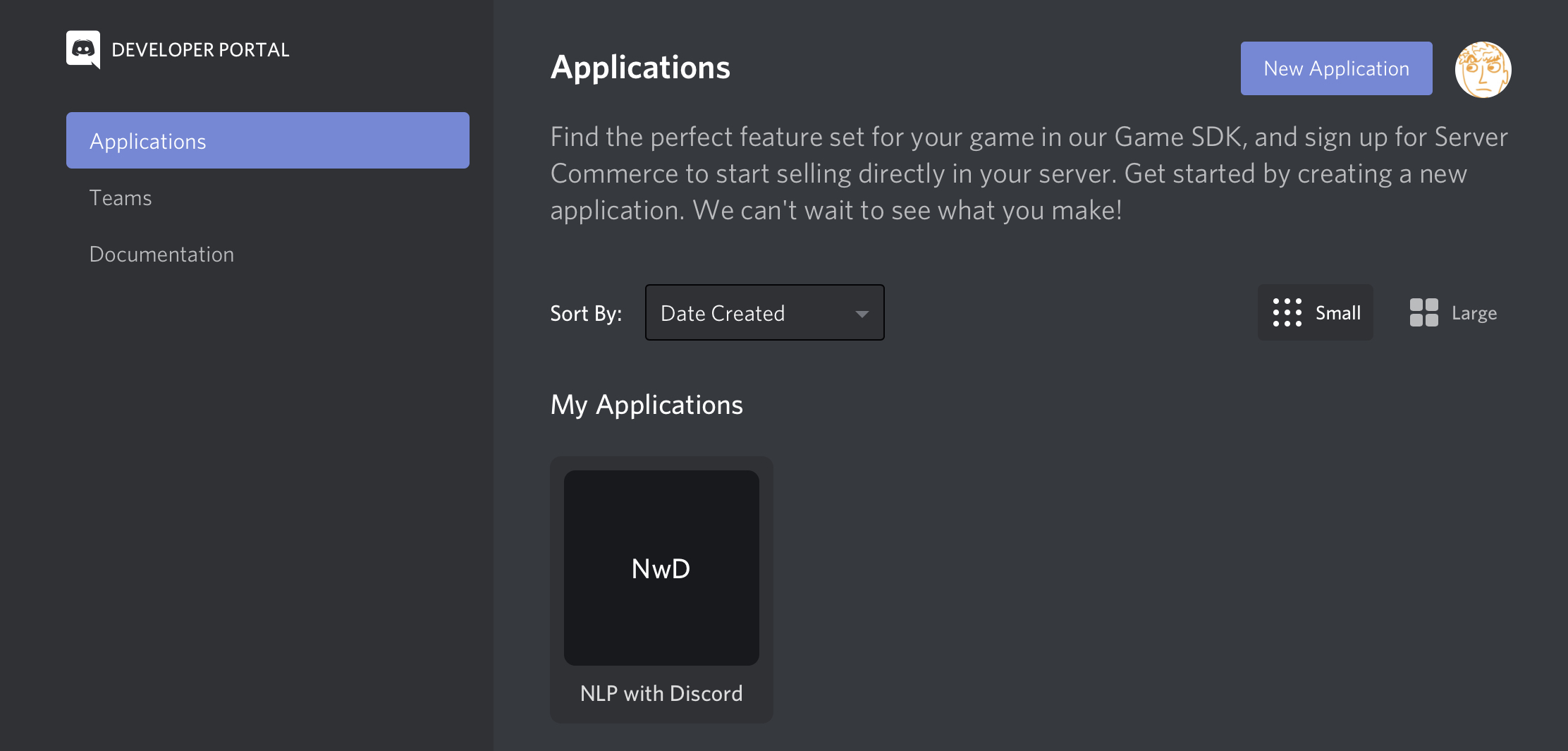Click the large grid squares icon
This screenshot has height=751, width=1568.
point(1423,312)
